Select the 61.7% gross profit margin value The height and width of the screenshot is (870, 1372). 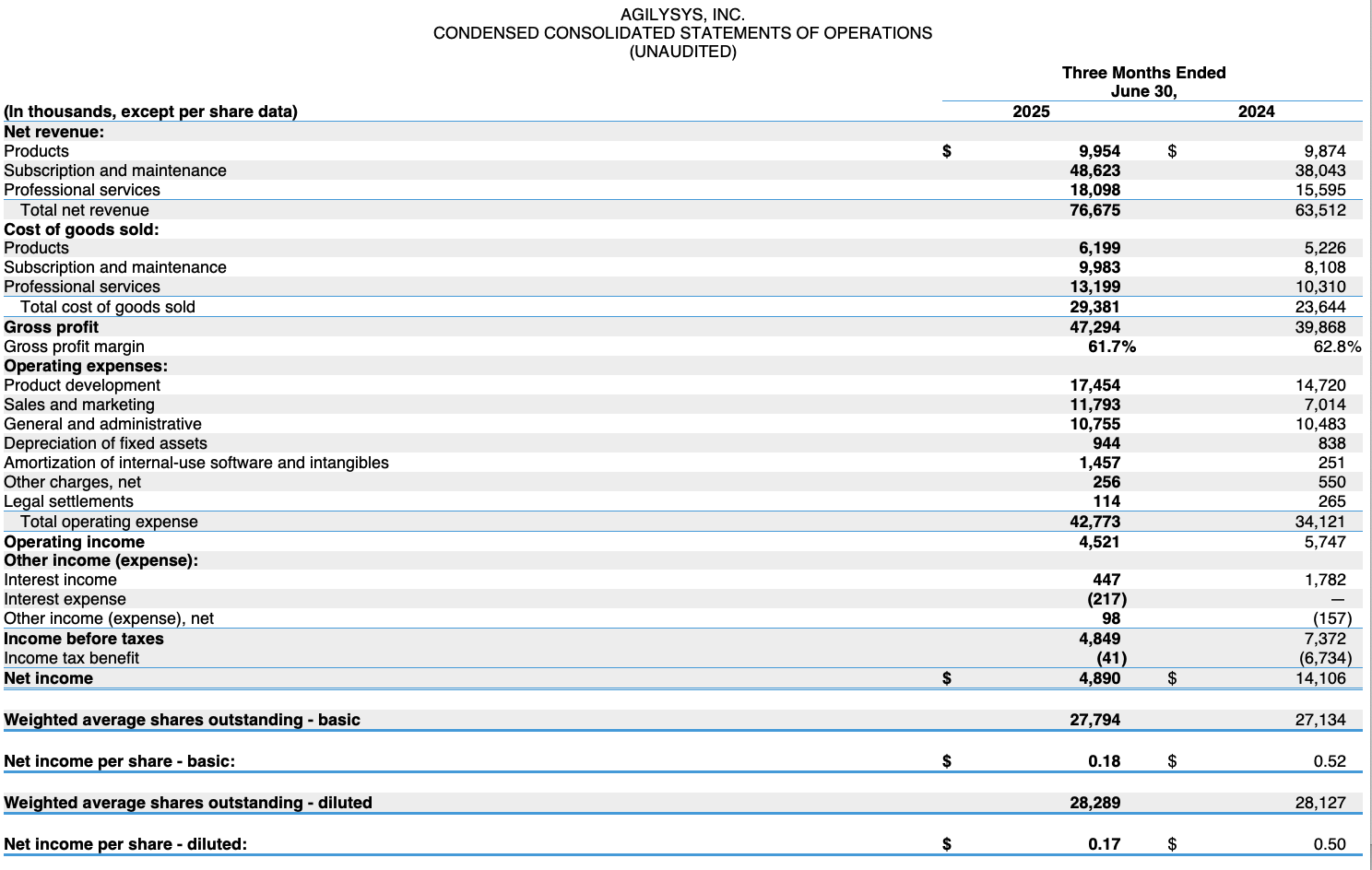(1112, 347)
